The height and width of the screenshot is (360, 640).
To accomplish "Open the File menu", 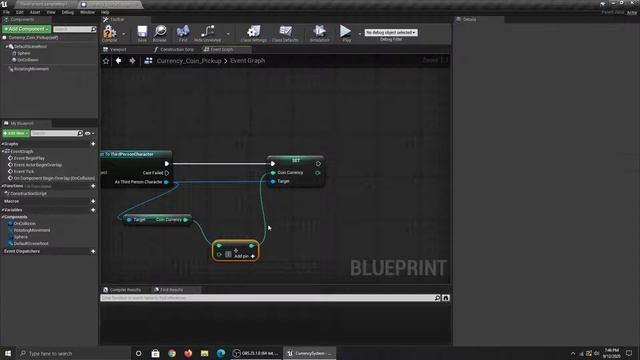I will [x=6, y=12].
